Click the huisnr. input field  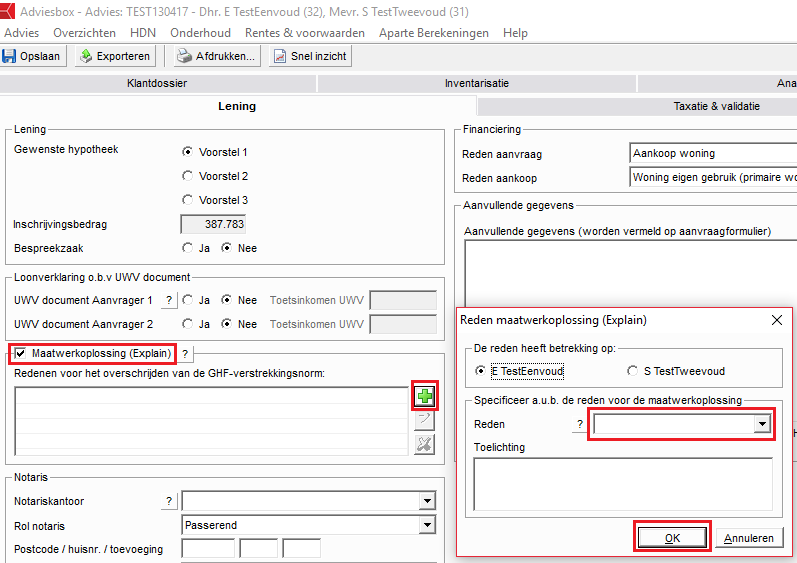[x=259, y=549]
